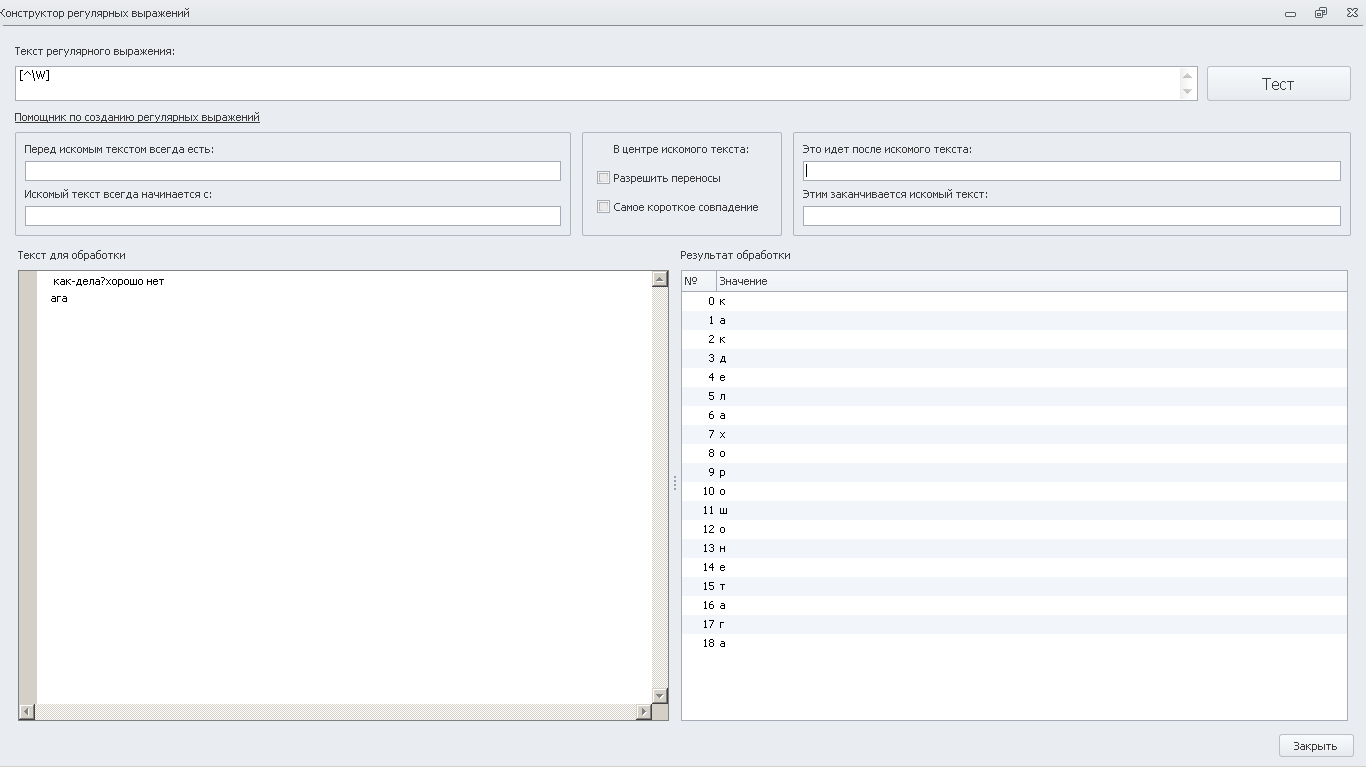The image size is (1366, 768).
Task: Focus the regular expression text field
Action: [x=598, y=84]
